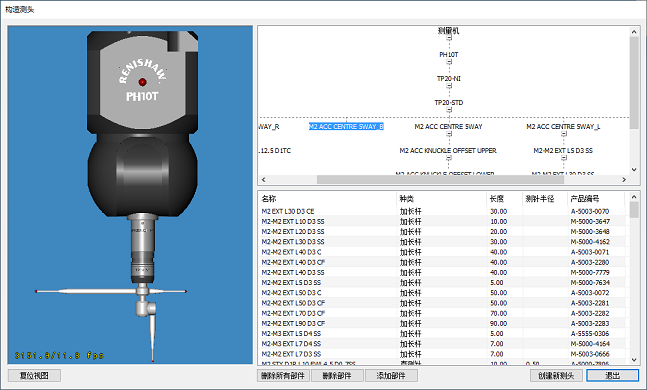The width and height of the screenshot is (647, 390).
Task: Select the M2-M2 EXT L40 D3 SS row
Action: tap(442, 272)
